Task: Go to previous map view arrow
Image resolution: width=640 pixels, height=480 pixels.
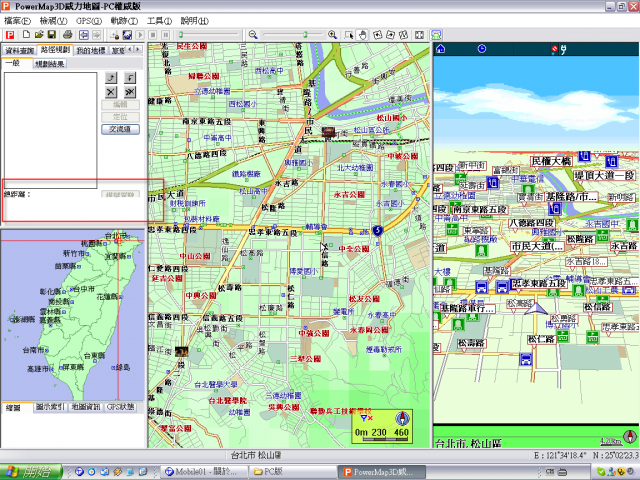Action: [84, 35]
